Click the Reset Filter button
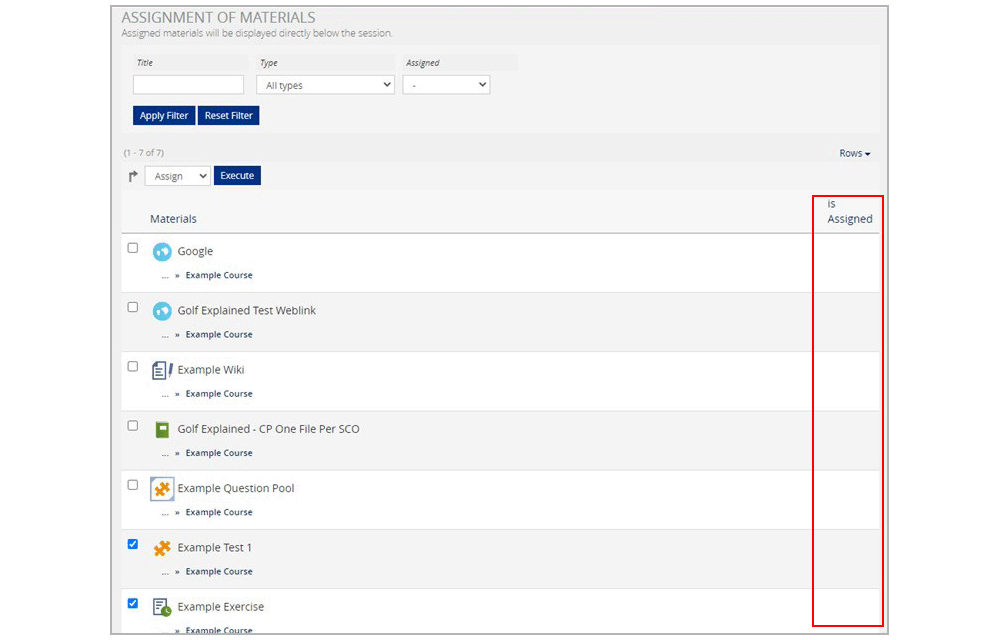 pyautogui.click(x=228, y=115)
